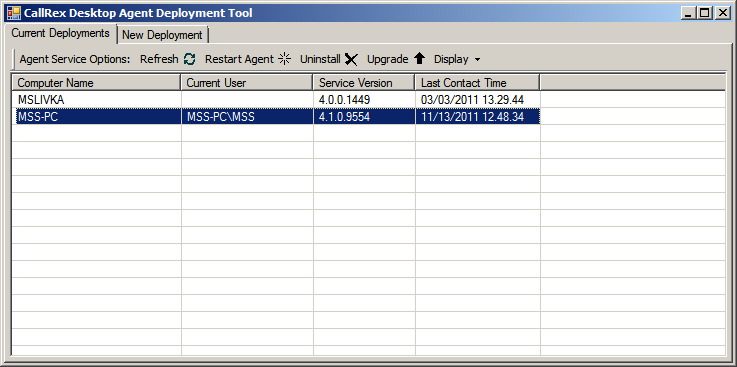Sort by the Service Version column header

tap(364, 83)
